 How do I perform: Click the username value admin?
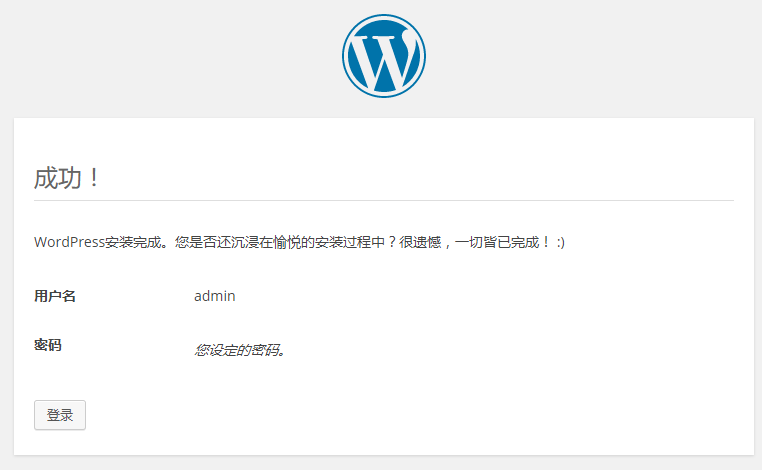[x=215, y=296]
